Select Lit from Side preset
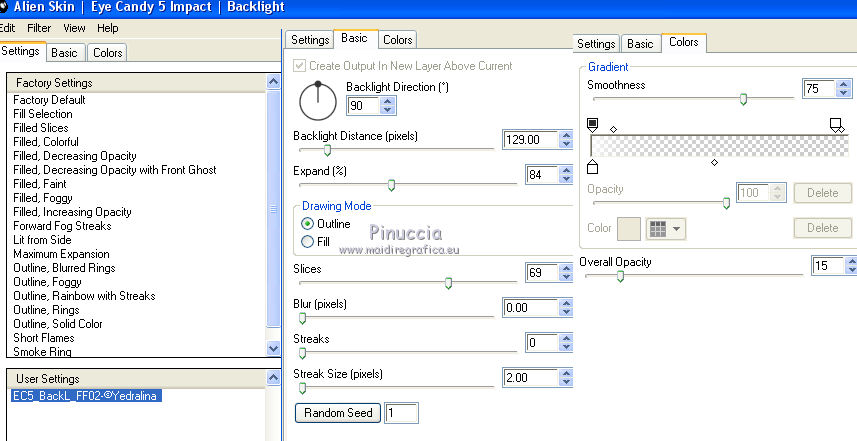The width and height of the screenshot is (857, 441). click(x=42, y=240)
